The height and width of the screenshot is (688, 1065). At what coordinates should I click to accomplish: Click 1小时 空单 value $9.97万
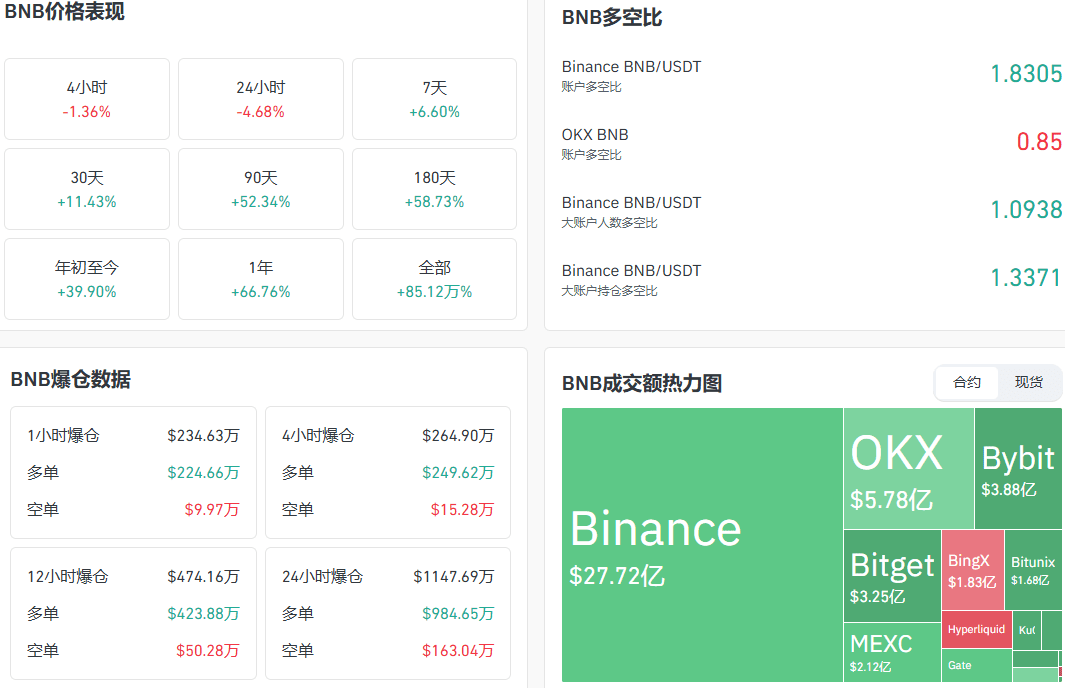click(212, 509)
